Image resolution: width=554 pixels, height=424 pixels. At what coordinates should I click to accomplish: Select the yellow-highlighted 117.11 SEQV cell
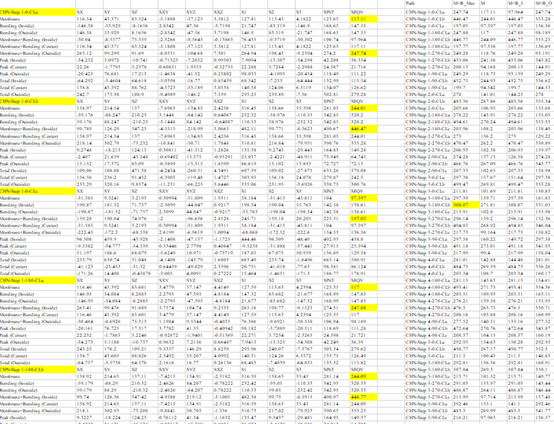click(x=364, y=19)
